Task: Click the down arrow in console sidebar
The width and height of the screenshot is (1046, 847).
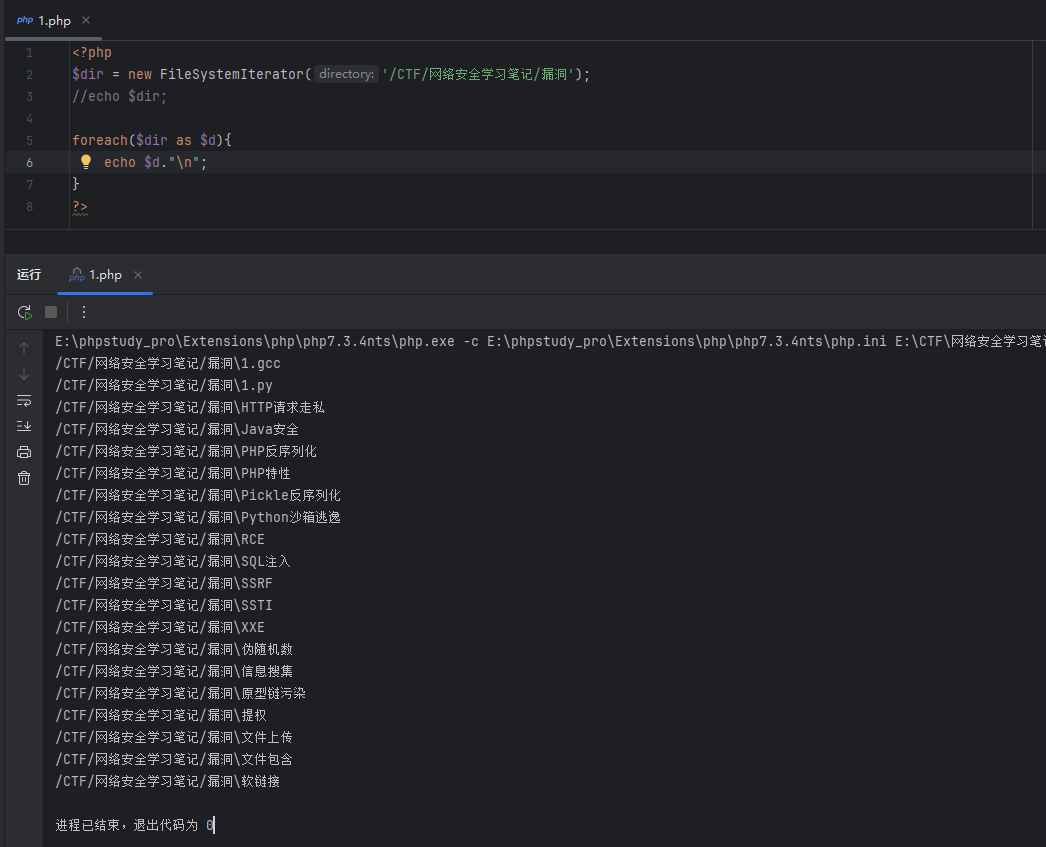Action: coord(24,374)
